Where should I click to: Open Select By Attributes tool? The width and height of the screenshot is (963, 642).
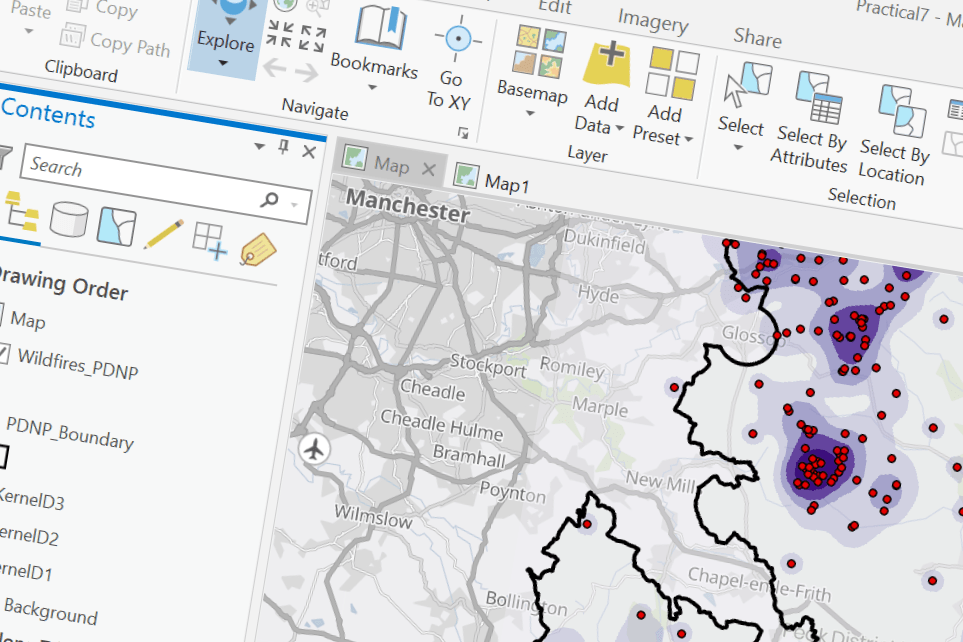809,122
